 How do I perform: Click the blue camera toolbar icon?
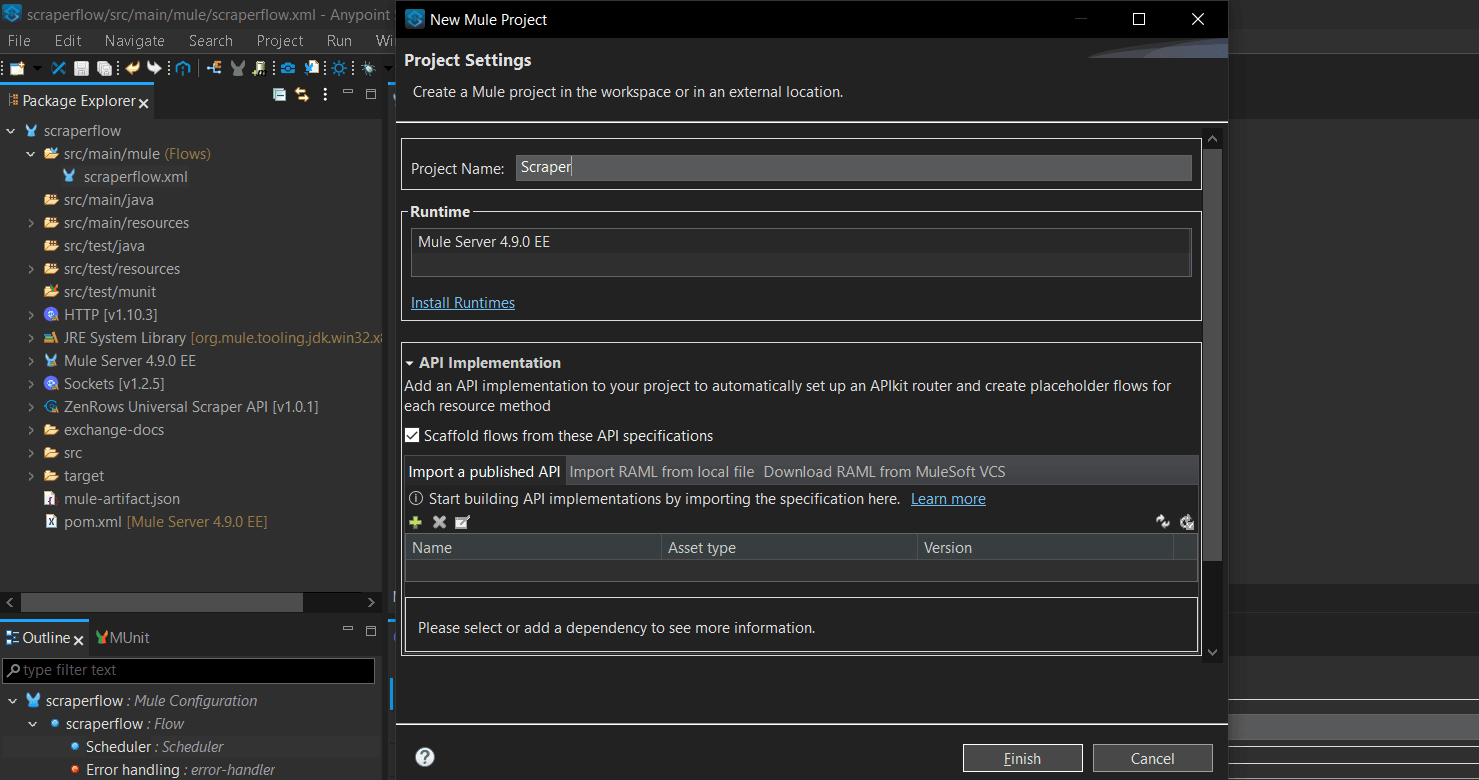pos(288,68)
